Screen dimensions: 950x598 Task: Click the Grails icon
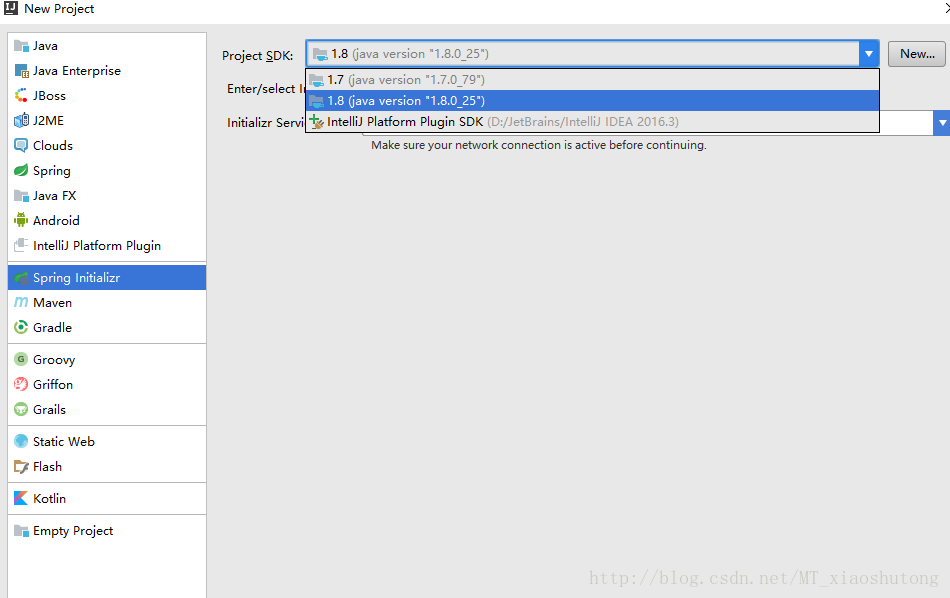click(x=21, y=410)
